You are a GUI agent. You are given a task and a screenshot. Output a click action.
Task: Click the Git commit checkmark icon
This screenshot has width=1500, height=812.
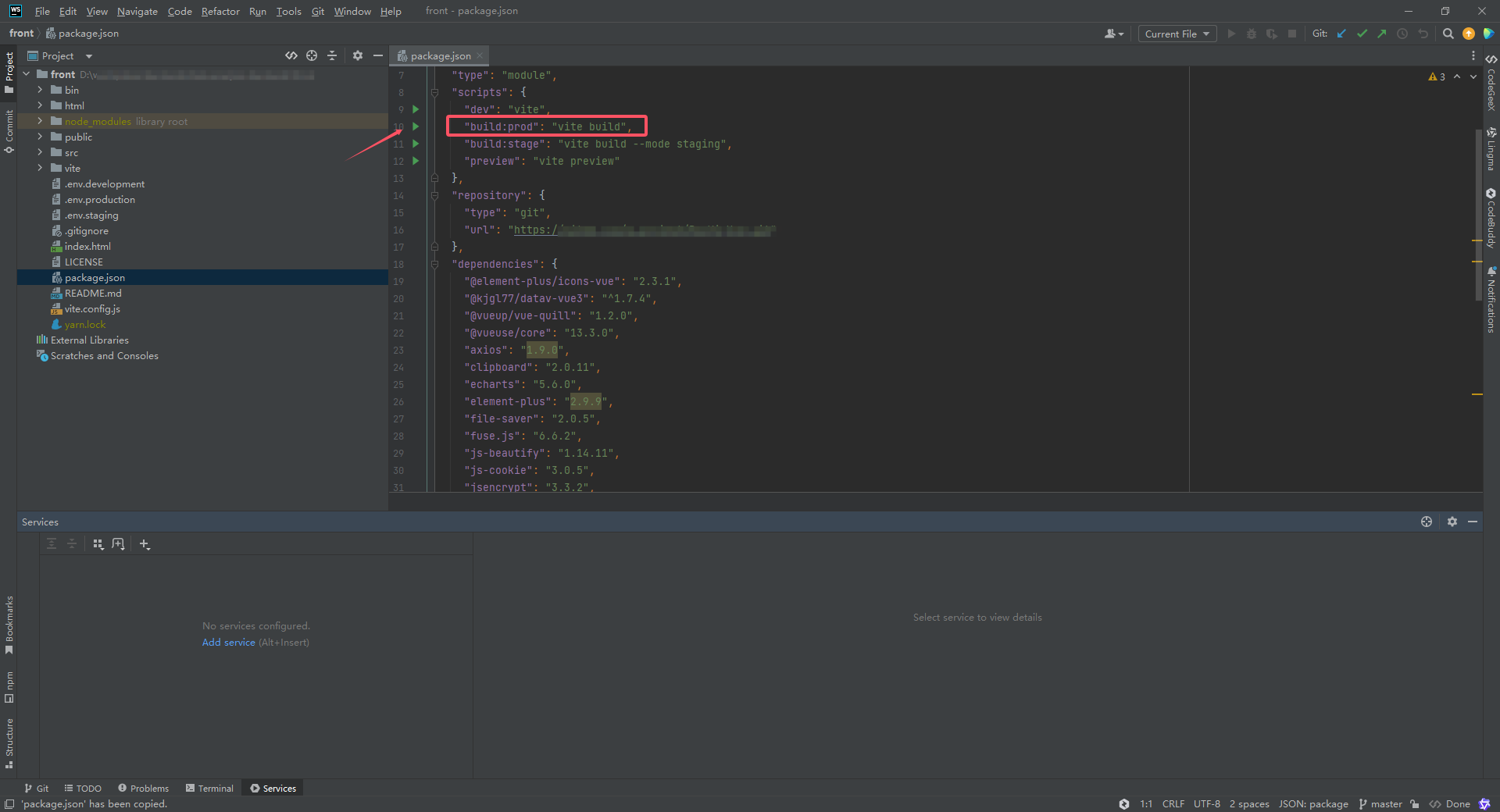1362,34
